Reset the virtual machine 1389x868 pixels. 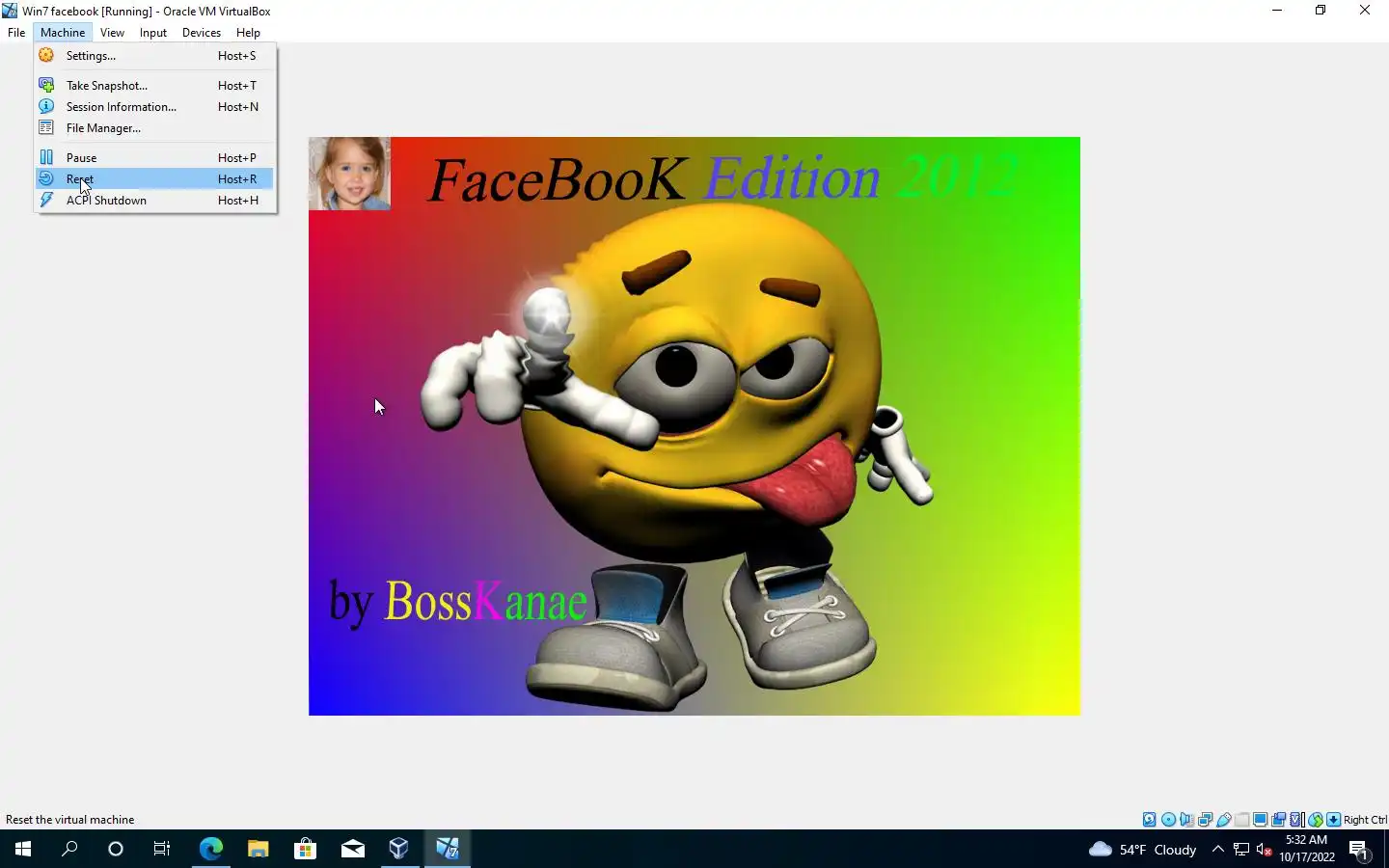[x=154, y=179]
